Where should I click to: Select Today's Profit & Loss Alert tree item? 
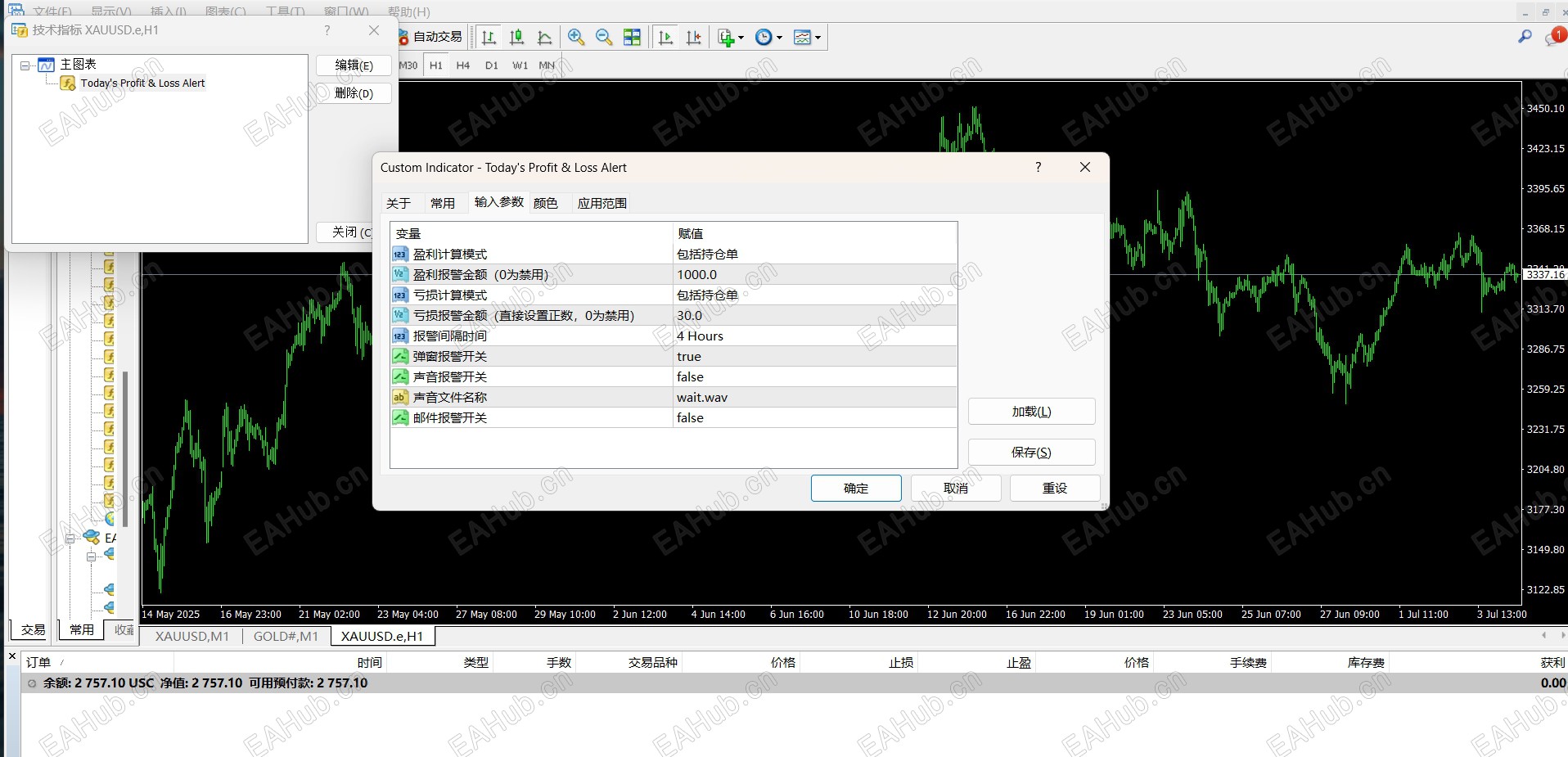tap(142, 83)
